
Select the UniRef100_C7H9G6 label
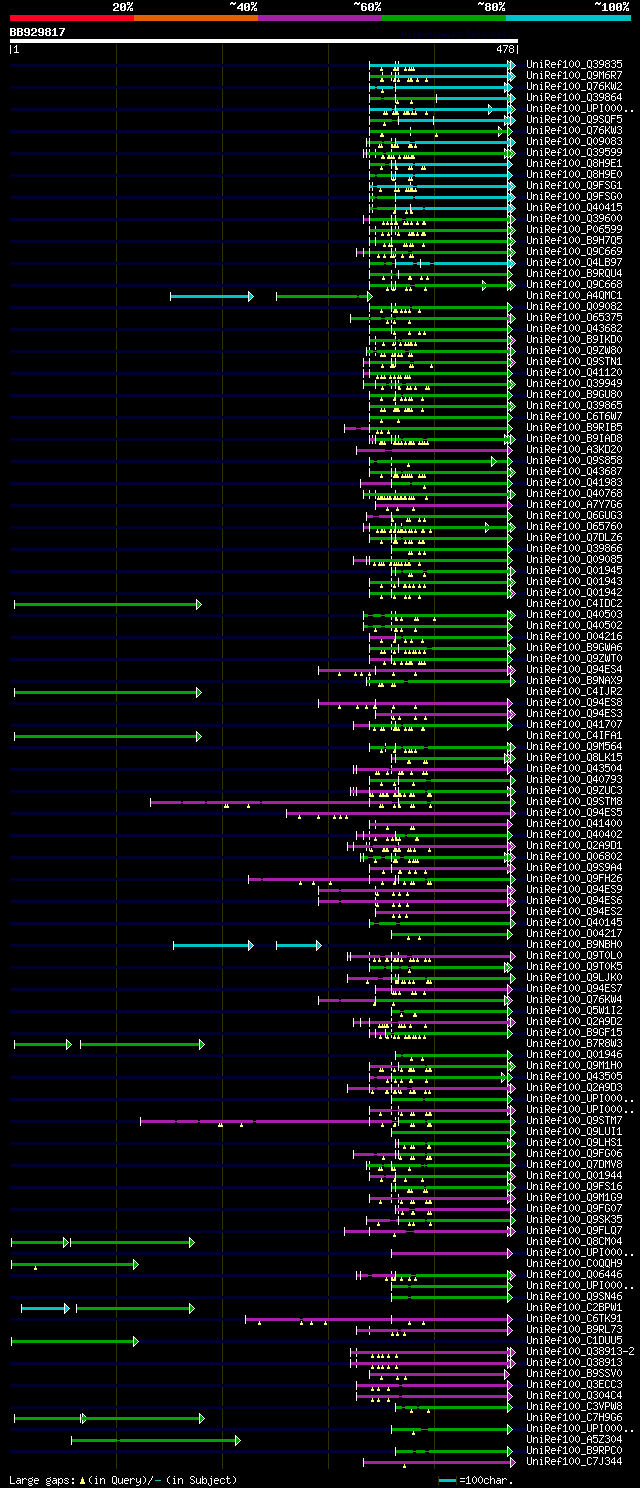pos(574,1417)
